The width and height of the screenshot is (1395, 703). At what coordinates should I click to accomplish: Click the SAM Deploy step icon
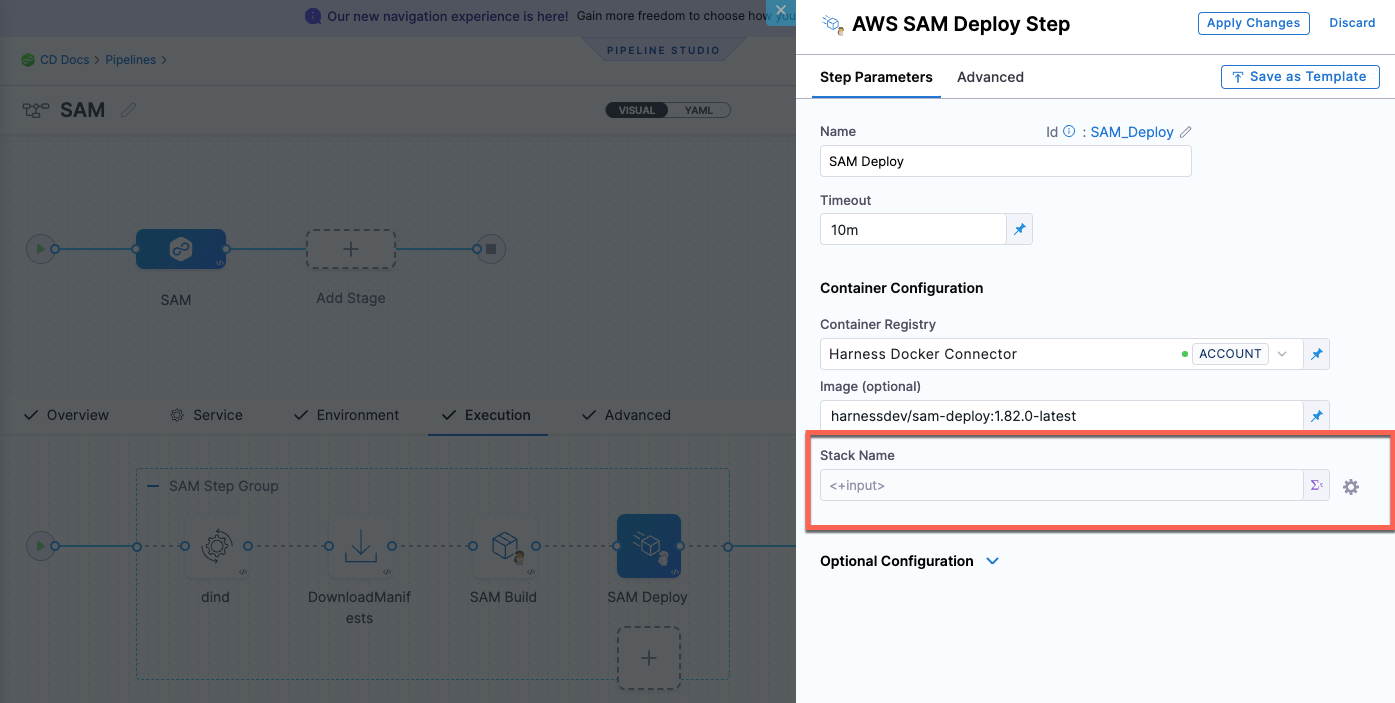pyautogui.click(x=648, y=546)
